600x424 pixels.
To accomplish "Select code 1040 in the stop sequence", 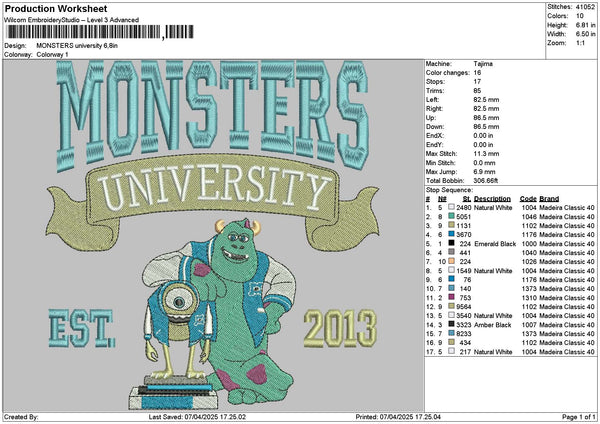I will pyautogui.click(x=529, y=252).
